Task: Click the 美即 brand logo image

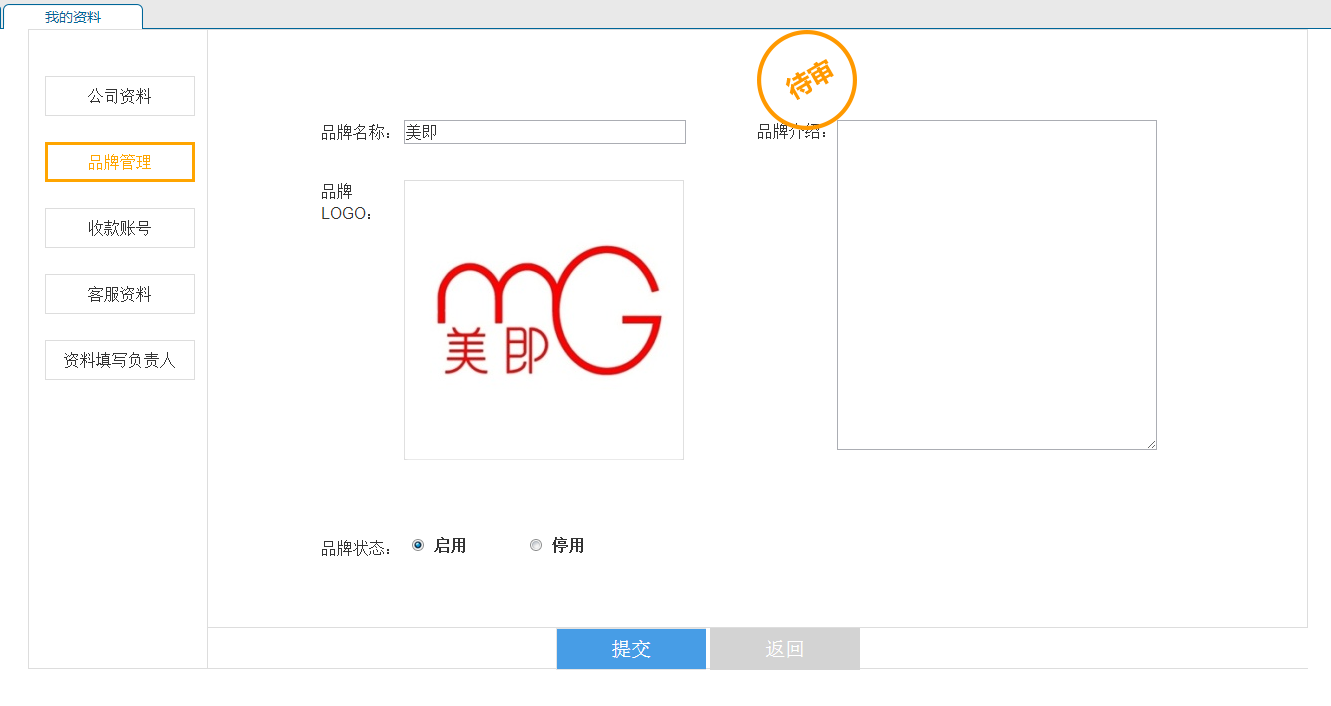Action: 544,320
